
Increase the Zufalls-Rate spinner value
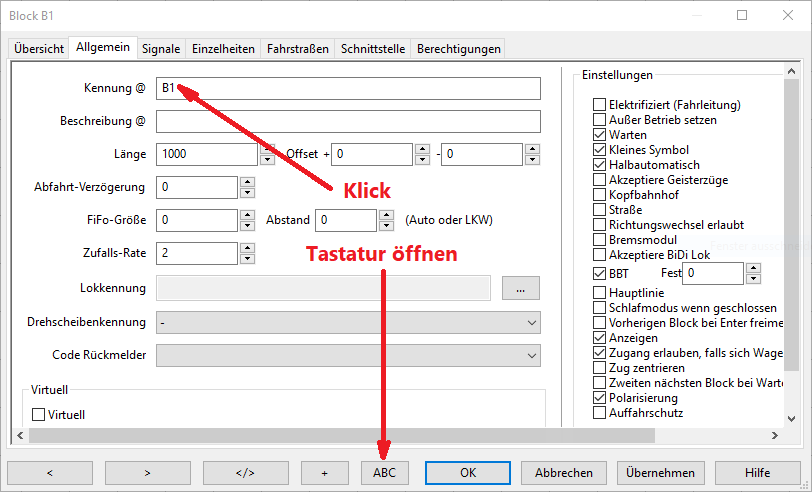tap(247, 248)
